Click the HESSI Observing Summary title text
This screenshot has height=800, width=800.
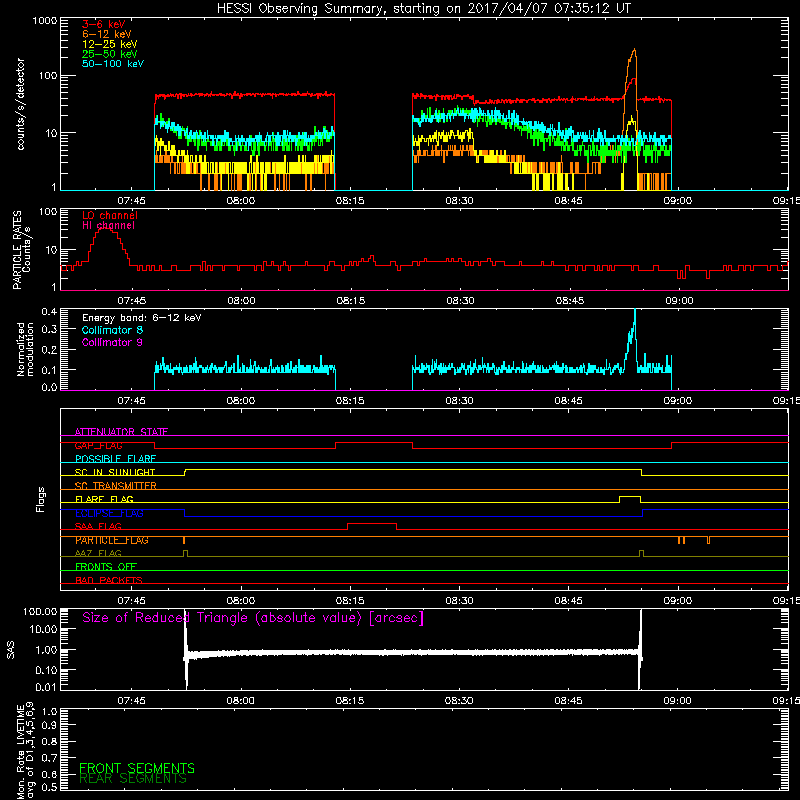(x=423, y=9)
